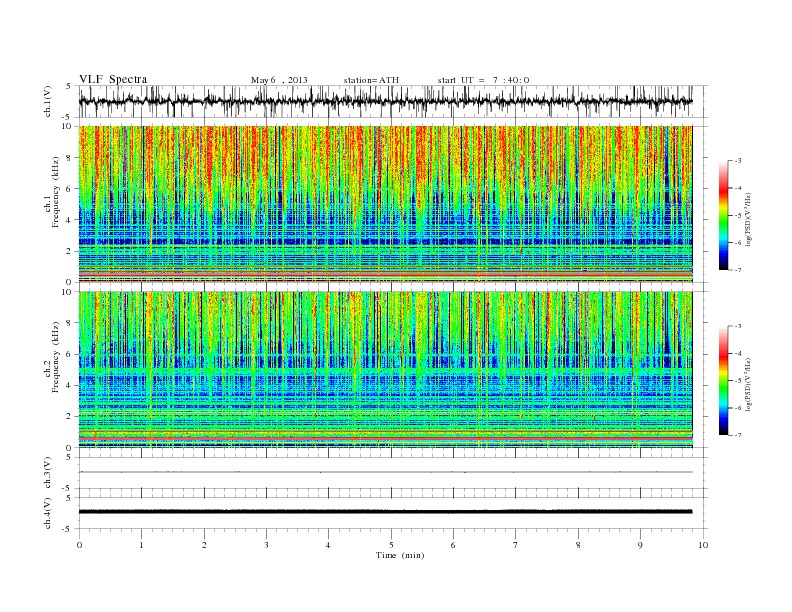Click the "2" kHz tick on ch.2 spectrogram
The image size is (792, 612).
[x=69, y=417]
